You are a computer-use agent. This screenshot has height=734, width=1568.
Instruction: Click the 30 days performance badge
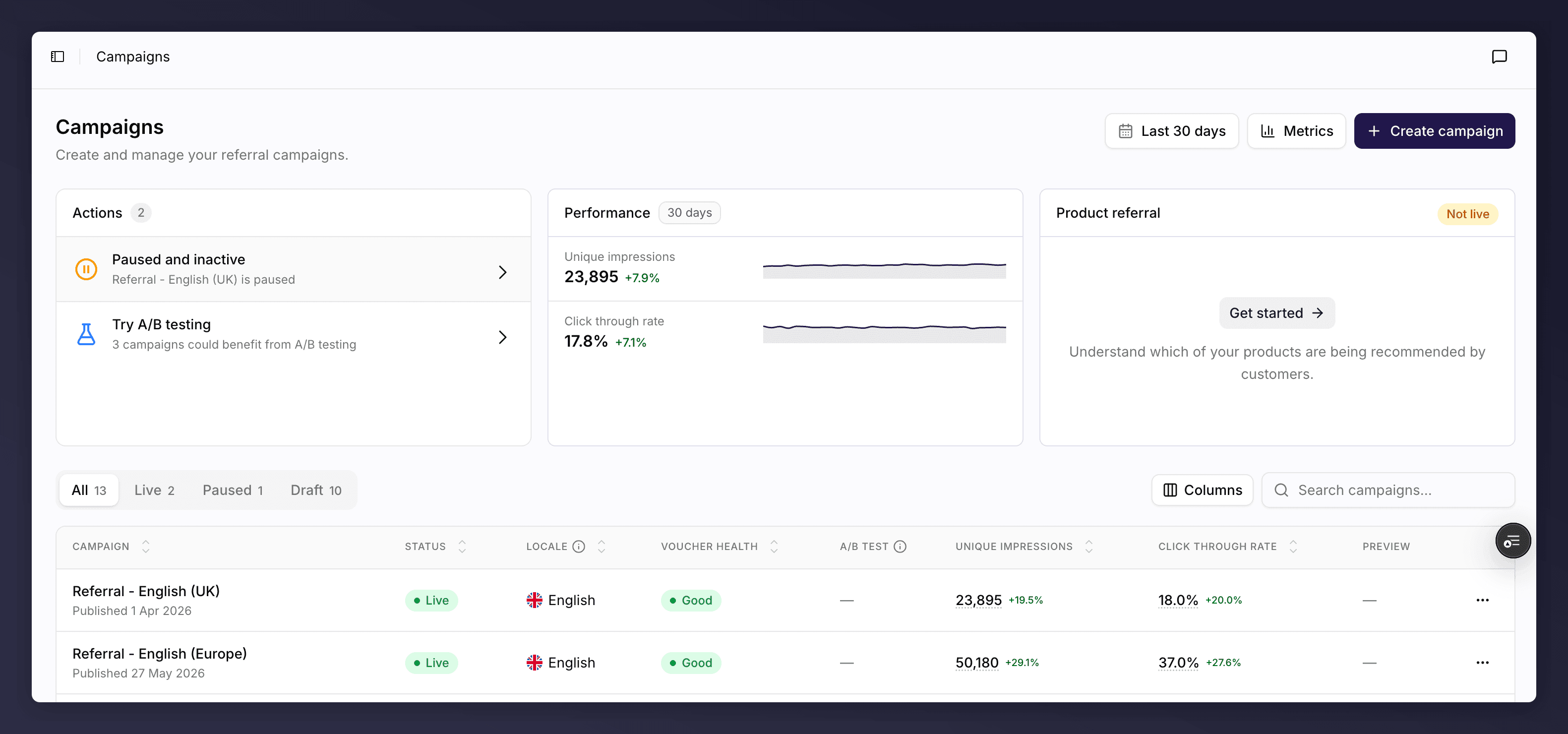click(x=690, y=213)
